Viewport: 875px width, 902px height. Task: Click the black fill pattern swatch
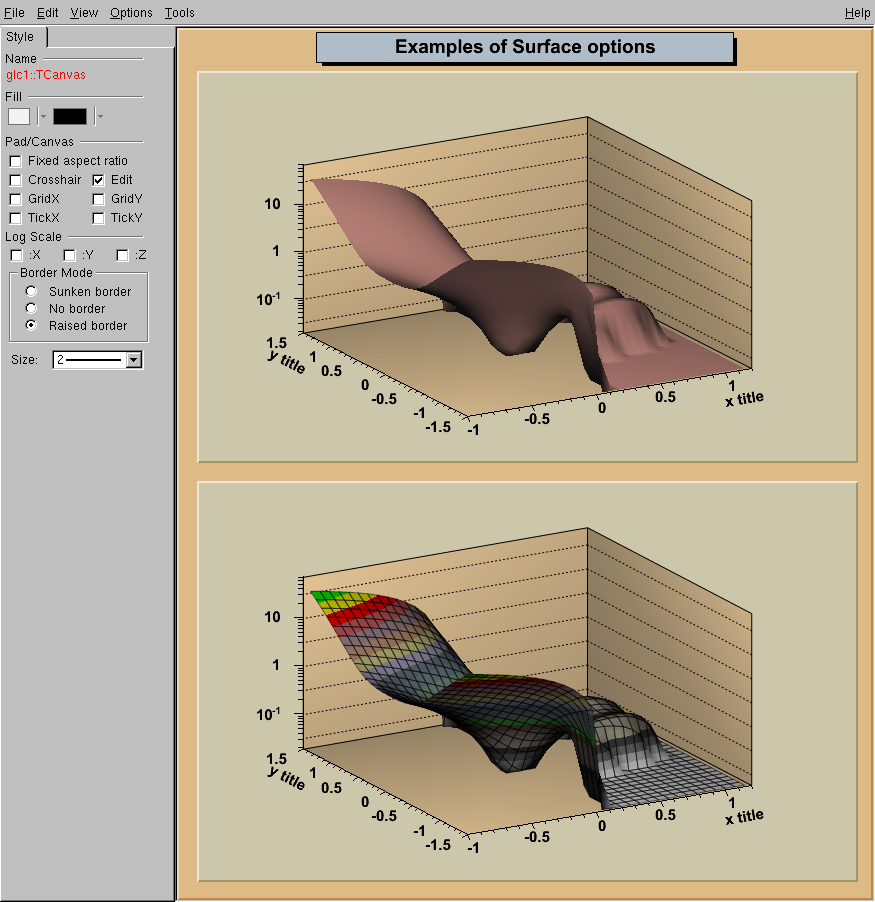click(70, 116)
